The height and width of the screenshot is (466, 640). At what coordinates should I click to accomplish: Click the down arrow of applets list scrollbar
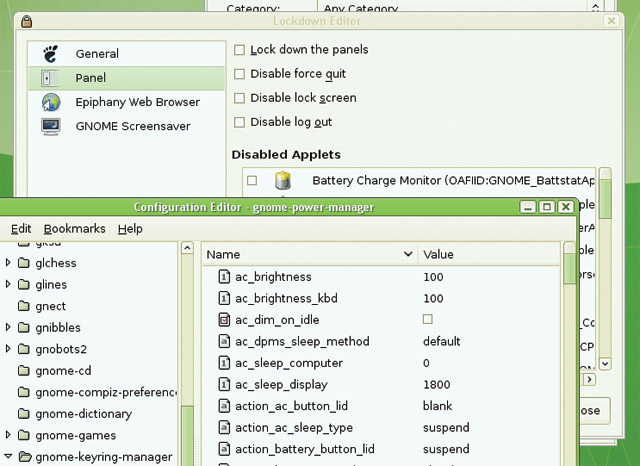click(605, 364)
